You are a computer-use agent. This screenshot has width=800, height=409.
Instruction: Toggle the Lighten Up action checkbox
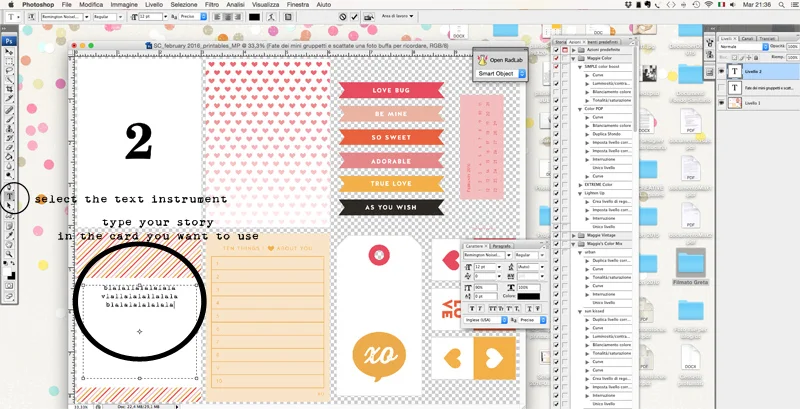tap(556, 193)
